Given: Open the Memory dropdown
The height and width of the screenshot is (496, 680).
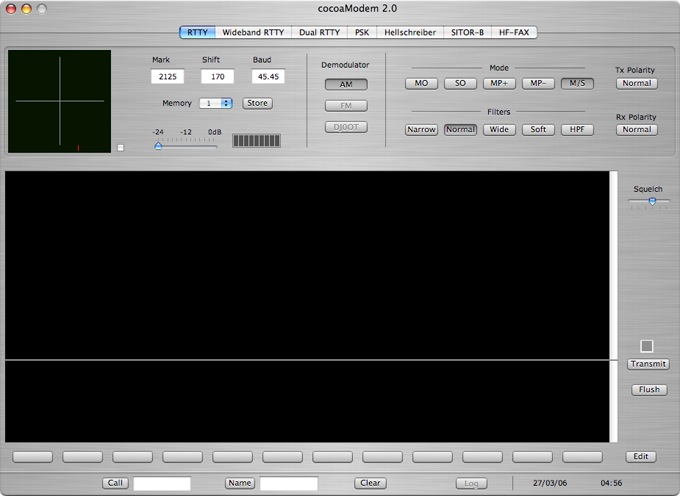Looking at the screenshot, I should point(216,103).
